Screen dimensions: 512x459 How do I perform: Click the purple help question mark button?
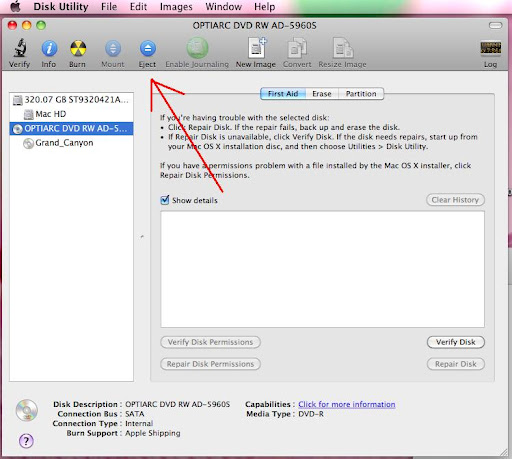26,441
